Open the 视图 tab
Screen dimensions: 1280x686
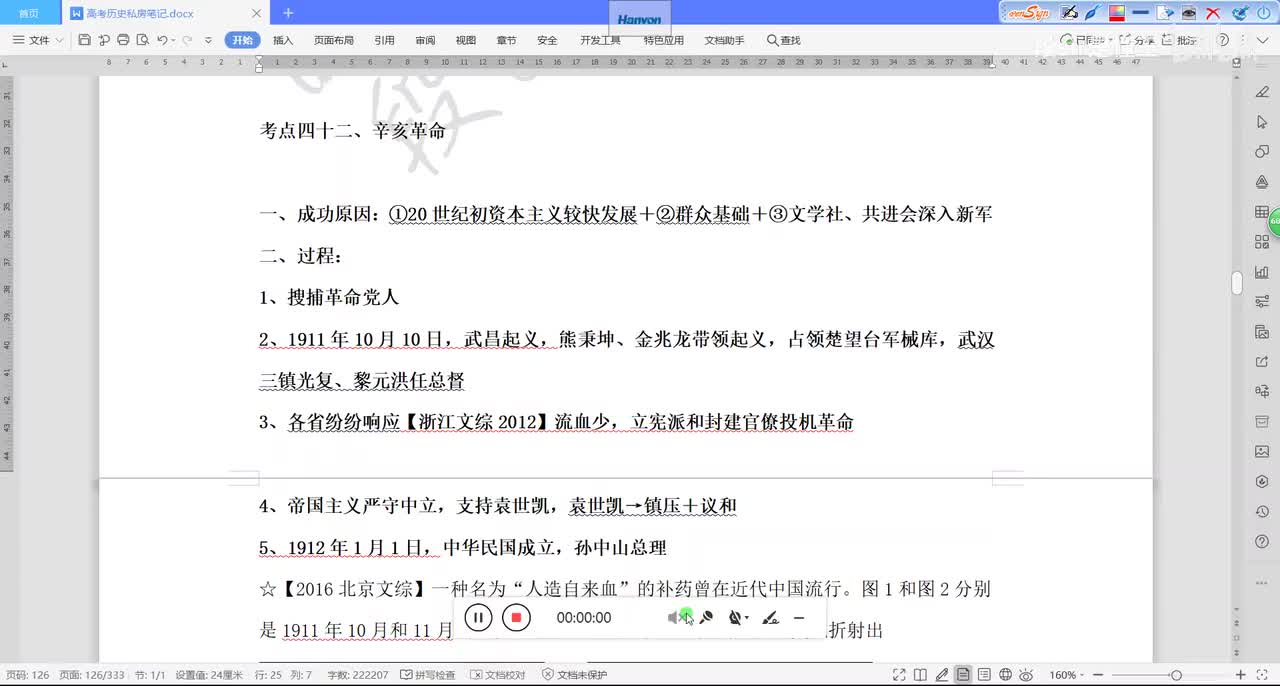pos(466,40)
